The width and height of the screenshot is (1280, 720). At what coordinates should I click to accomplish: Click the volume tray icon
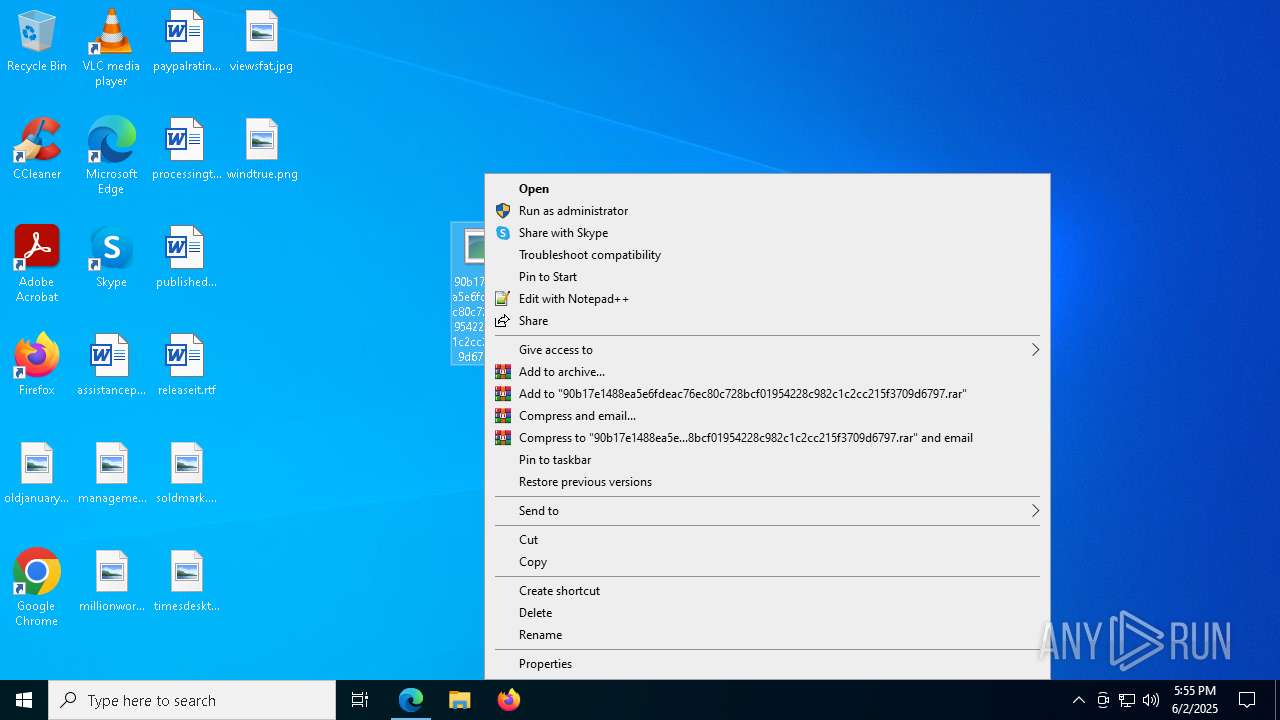point(1151,700)
